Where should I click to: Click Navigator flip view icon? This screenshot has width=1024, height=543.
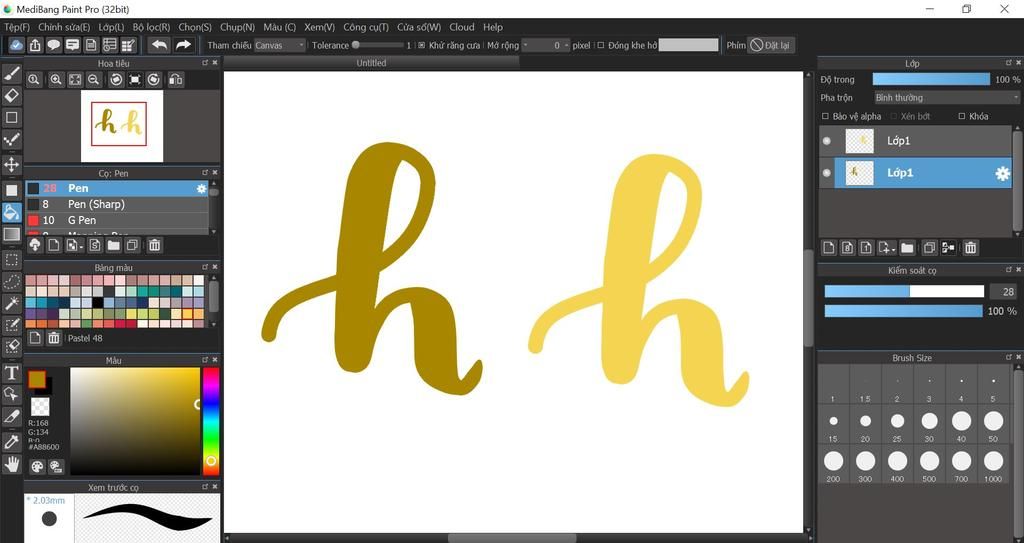175,80
